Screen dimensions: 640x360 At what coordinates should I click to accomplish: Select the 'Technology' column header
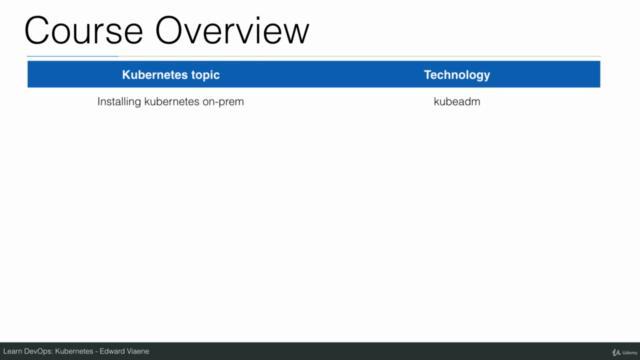[x=457, y=75]
